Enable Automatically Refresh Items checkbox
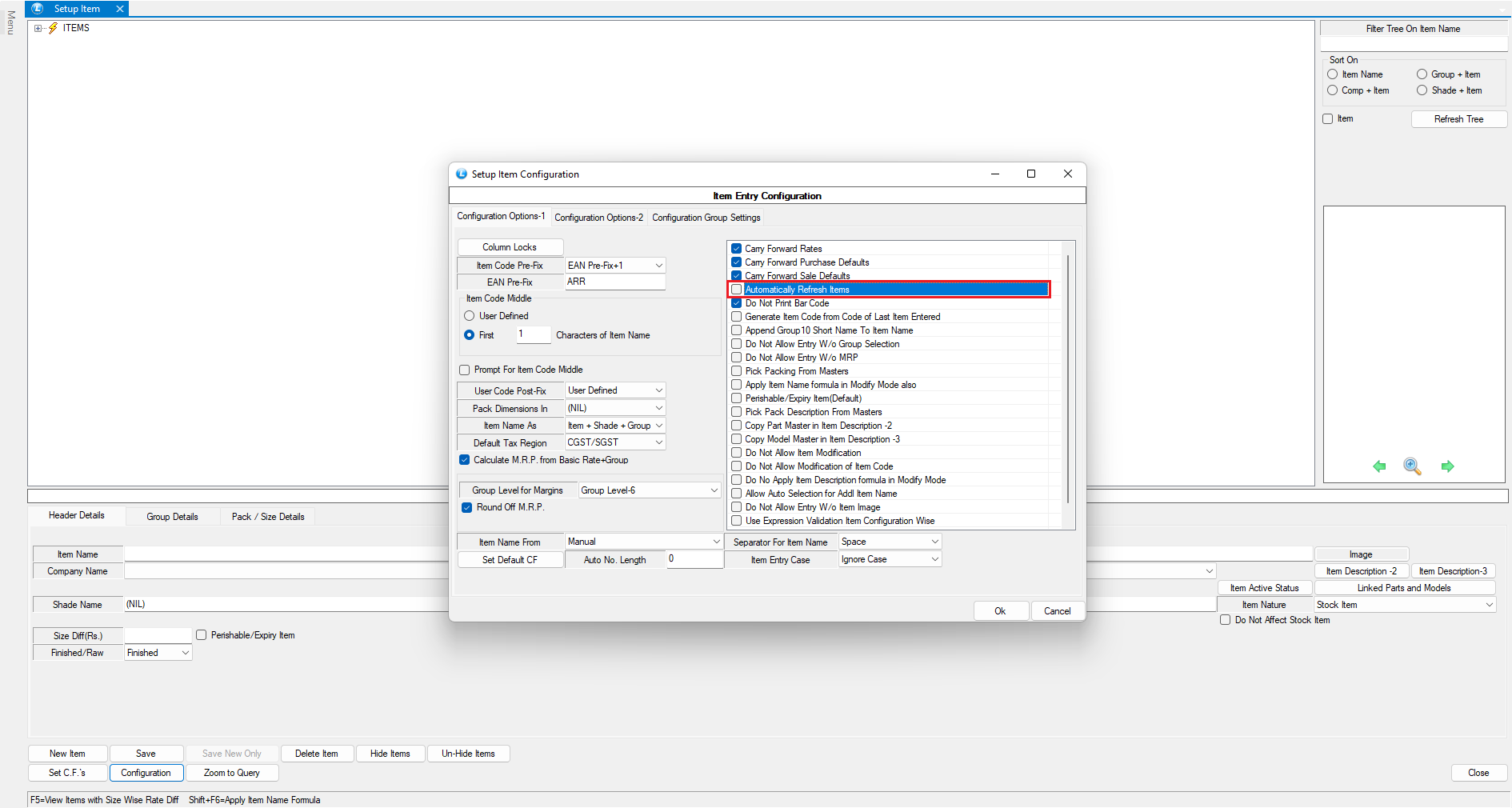This screenshot has height=808, width=1512. [x=737, y=290]
